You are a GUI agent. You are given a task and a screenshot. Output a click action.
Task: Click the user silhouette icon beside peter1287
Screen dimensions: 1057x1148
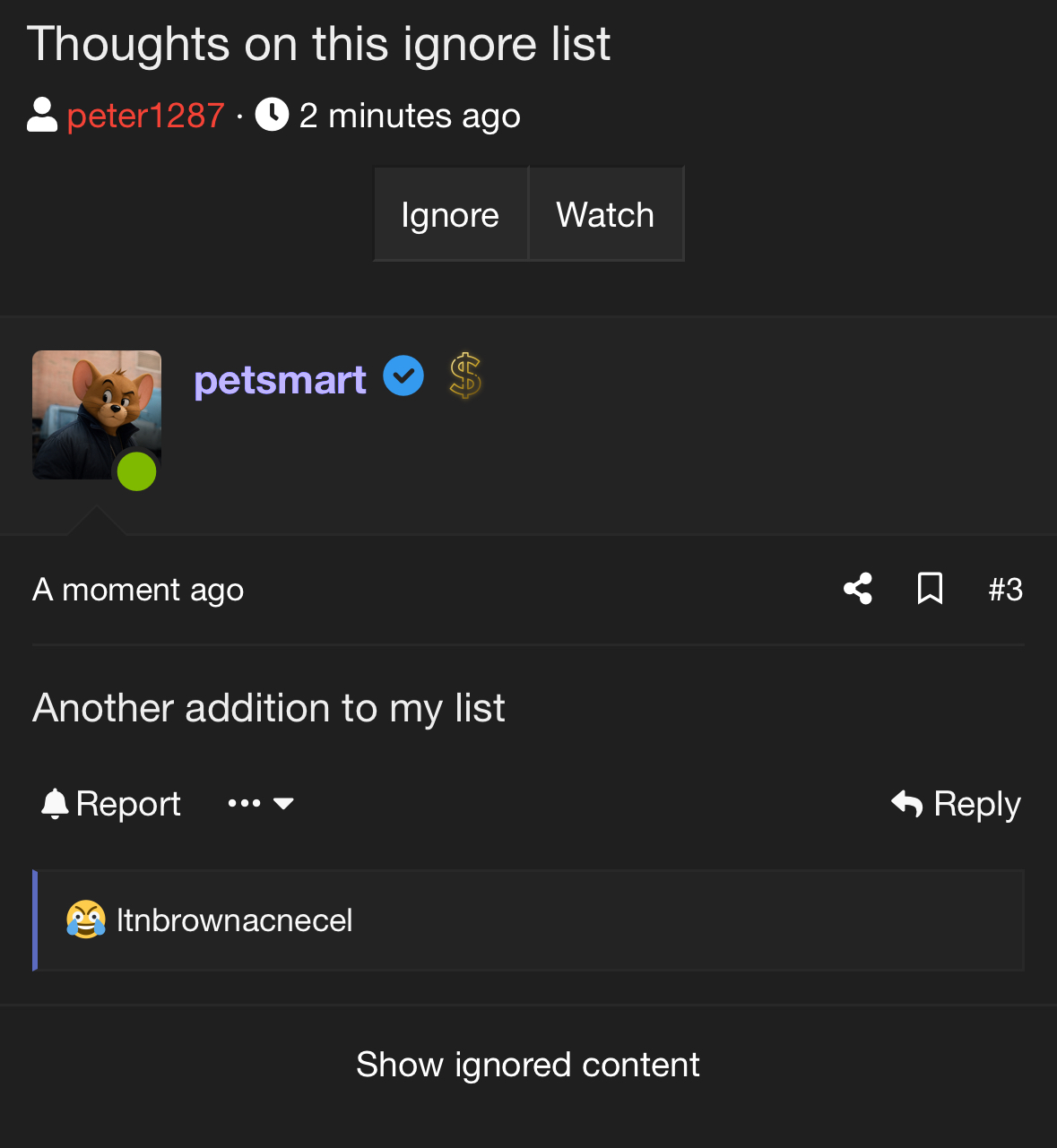(x=42, y=115)
